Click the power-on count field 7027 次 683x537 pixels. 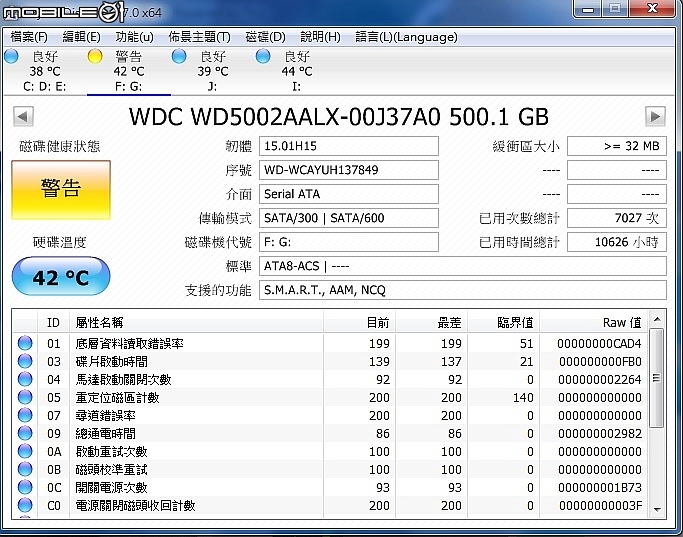tap(617, 218)
